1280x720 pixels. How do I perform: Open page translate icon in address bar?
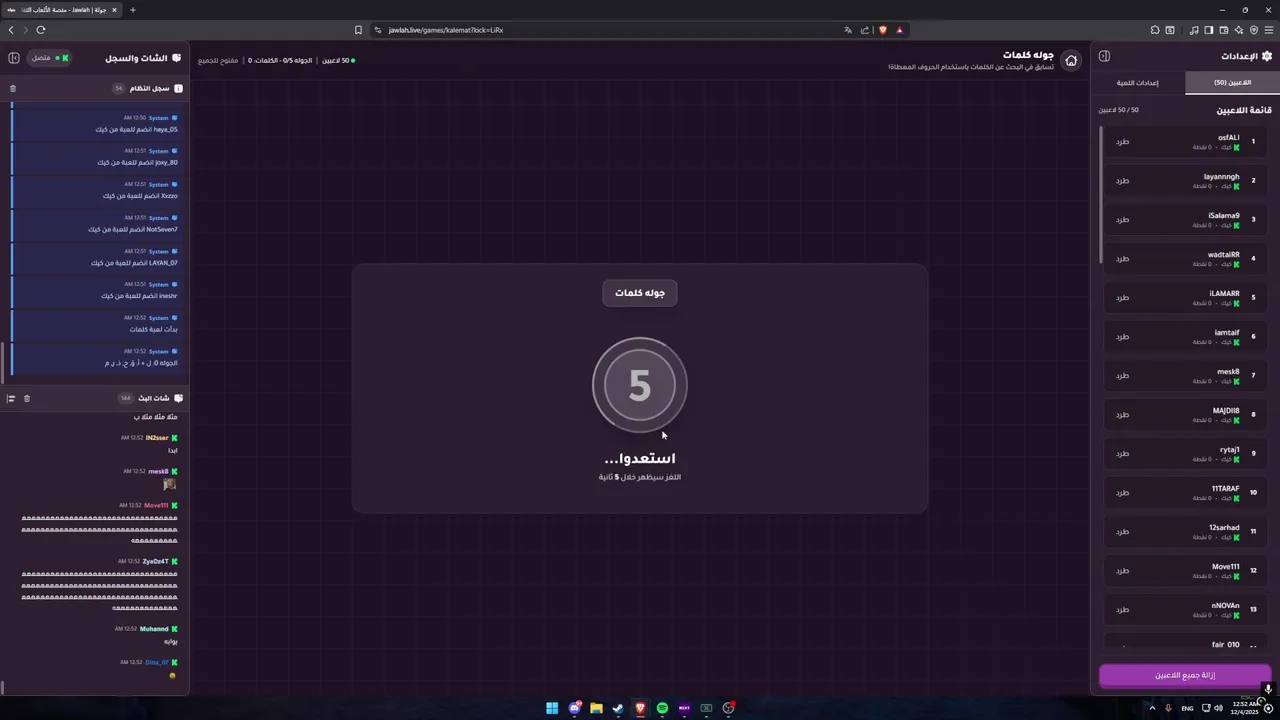(848, 30)
